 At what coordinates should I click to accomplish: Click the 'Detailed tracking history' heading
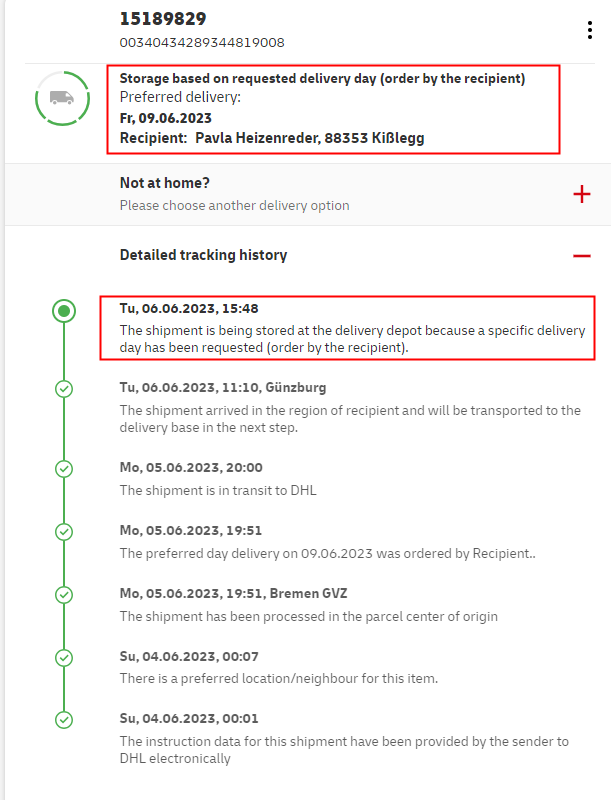(x=203, y=255)
